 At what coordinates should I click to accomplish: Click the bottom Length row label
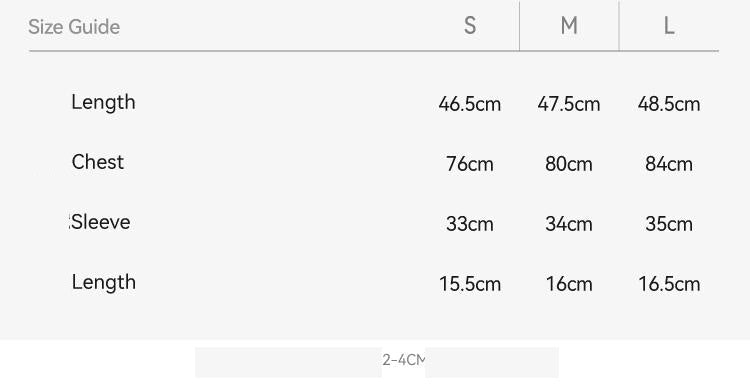point(104,282)
